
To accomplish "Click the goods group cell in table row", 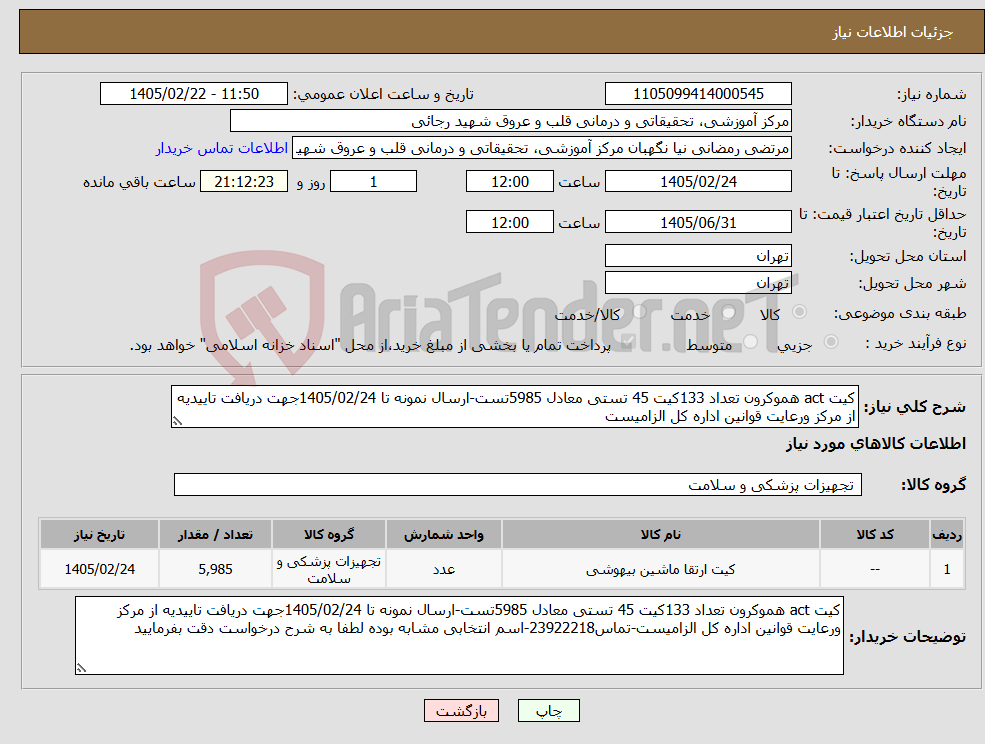I will click(329, 569).
